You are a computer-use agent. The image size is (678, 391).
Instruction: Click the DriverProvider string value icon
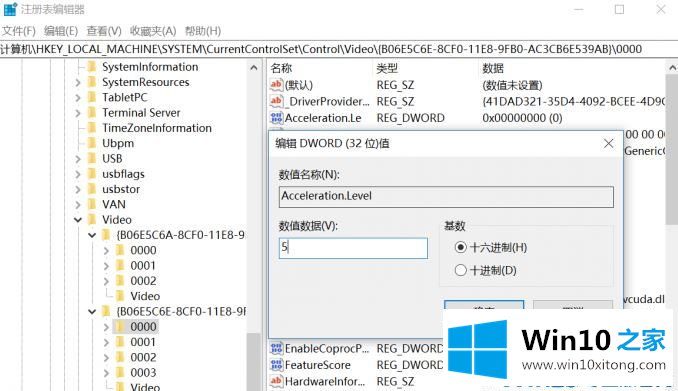click(276, 101)
